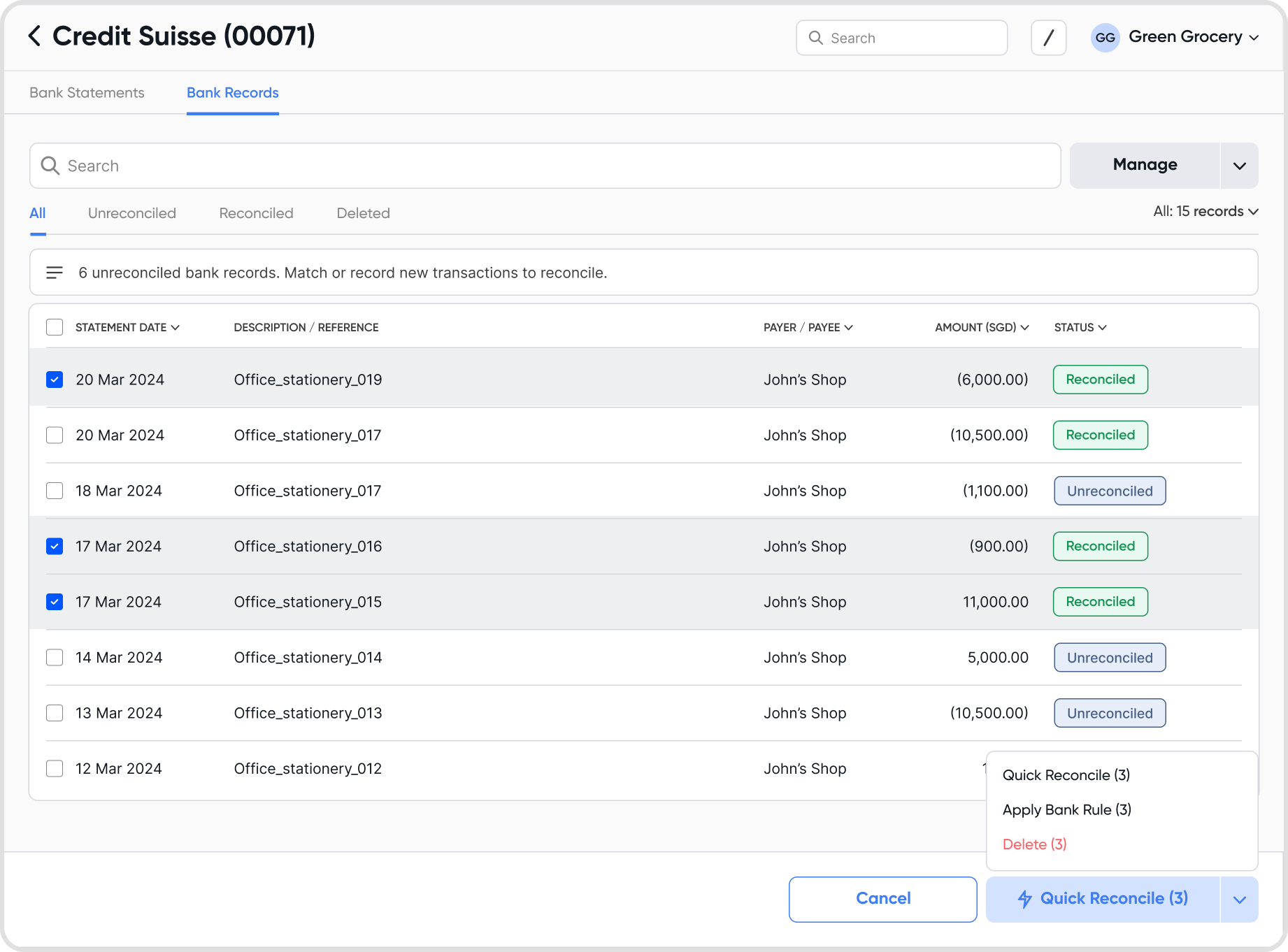Expand the All: 15 records dropdown
Image resolution: width=1288 pixels, height=952 pixels.
coord(1205,211)
